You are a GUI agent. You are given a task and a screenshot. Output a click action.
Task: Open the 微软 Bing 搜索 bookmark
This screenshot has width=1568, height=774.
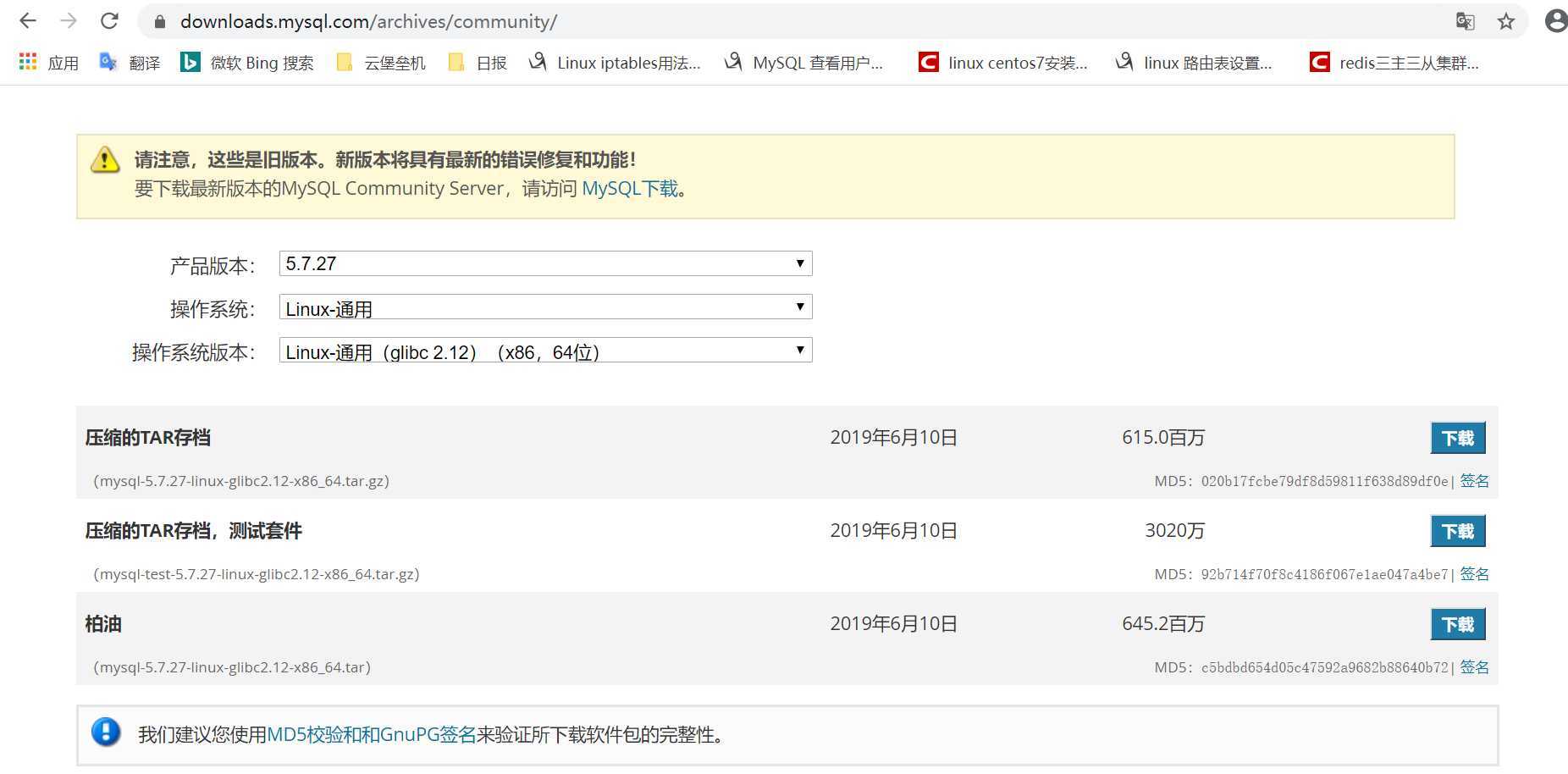[x=247, y=63]
